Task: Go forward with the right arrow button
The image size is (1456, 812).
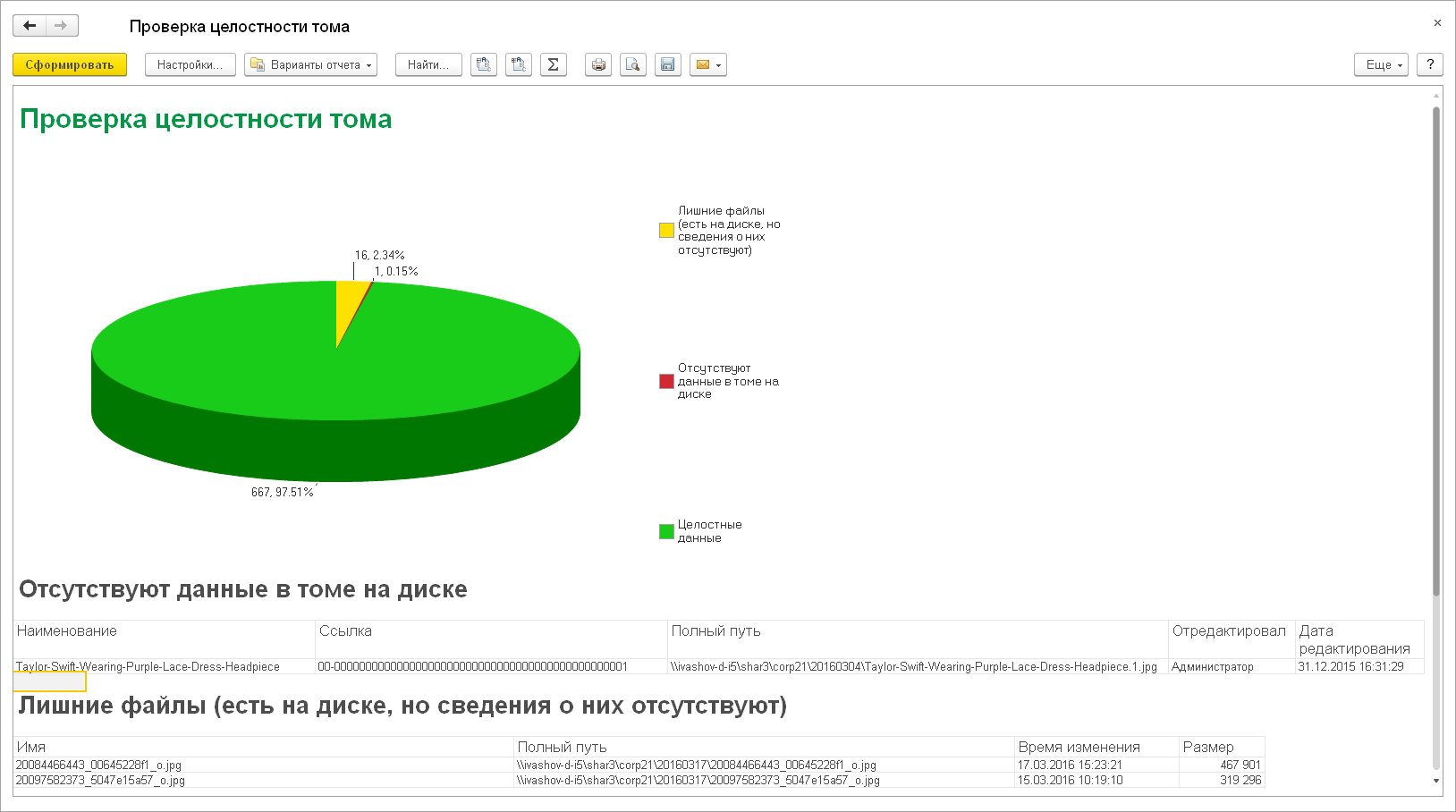Action: 62,26
